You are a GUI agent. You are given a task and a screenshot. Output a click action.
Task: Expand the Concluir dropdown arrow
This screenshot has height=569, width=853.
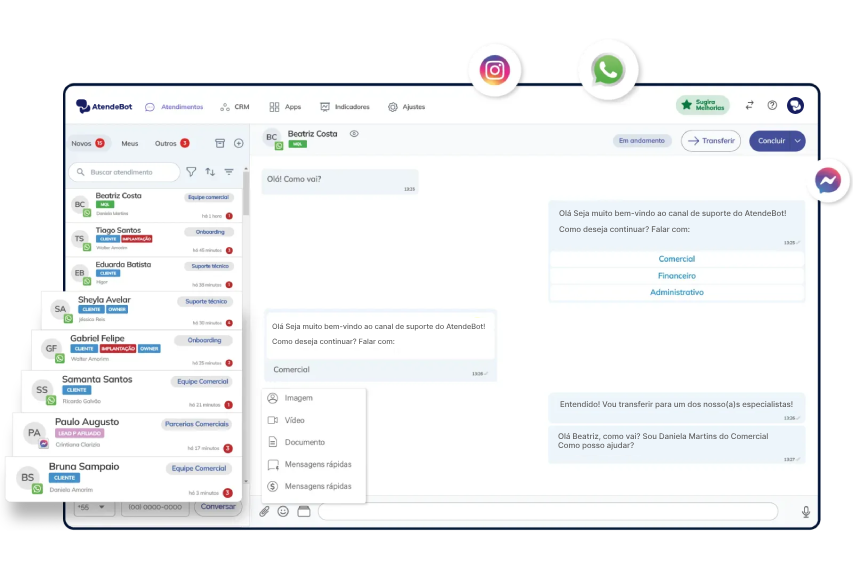pos(797,141)
